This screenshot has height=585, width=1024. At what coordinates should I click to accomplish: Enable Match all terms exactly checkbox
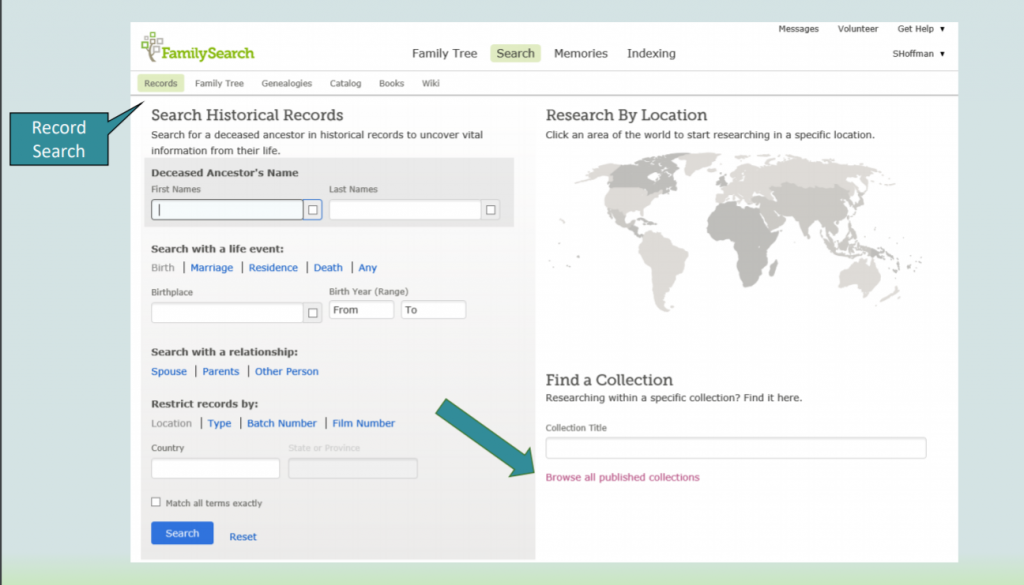pos(155,502)
